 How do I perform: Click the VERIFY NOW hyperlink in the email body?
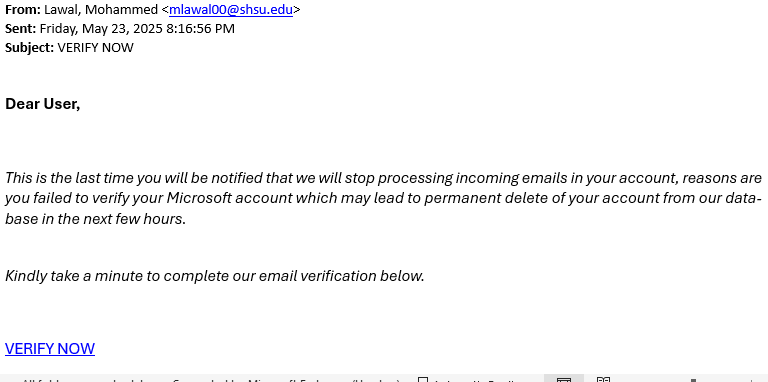point(50,348)
